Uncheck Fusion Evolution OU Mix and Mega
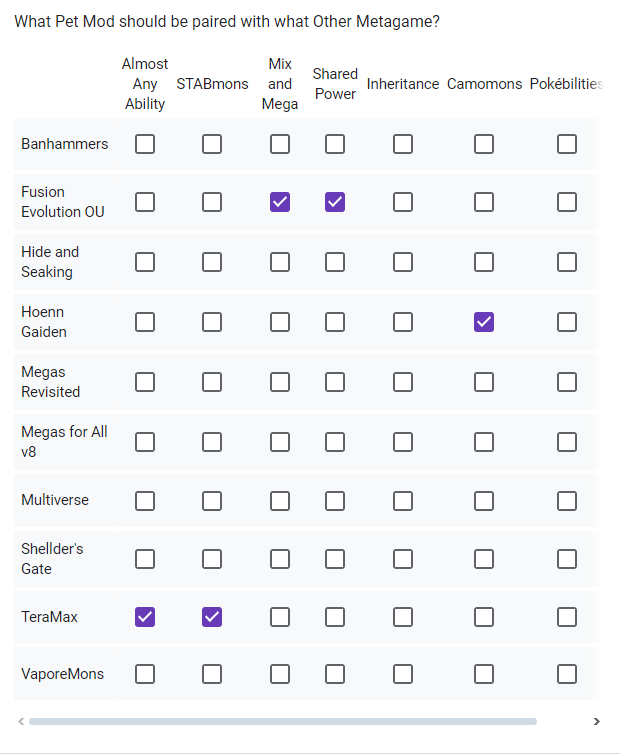Image resolution: width=620 pixels, height=754 pixels. pos(280,202)
